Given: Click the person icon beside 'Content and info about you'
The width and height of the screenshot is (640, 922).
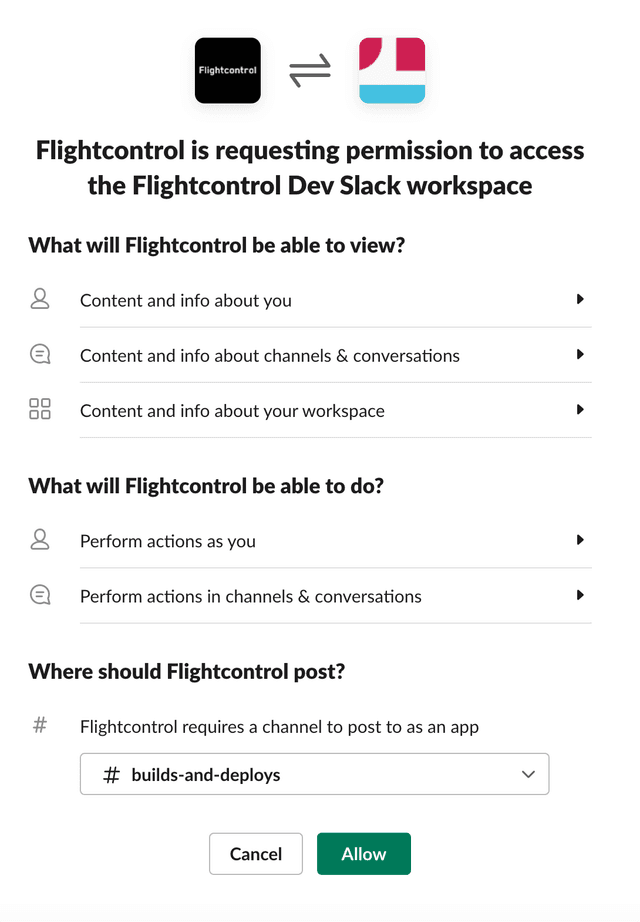Looking at the screenshot, I should coord(40,299).
